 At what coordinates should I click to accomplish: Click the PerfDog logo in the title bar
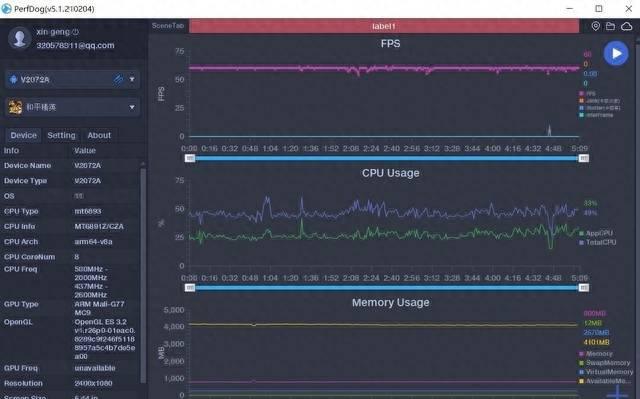pos(6,9)
